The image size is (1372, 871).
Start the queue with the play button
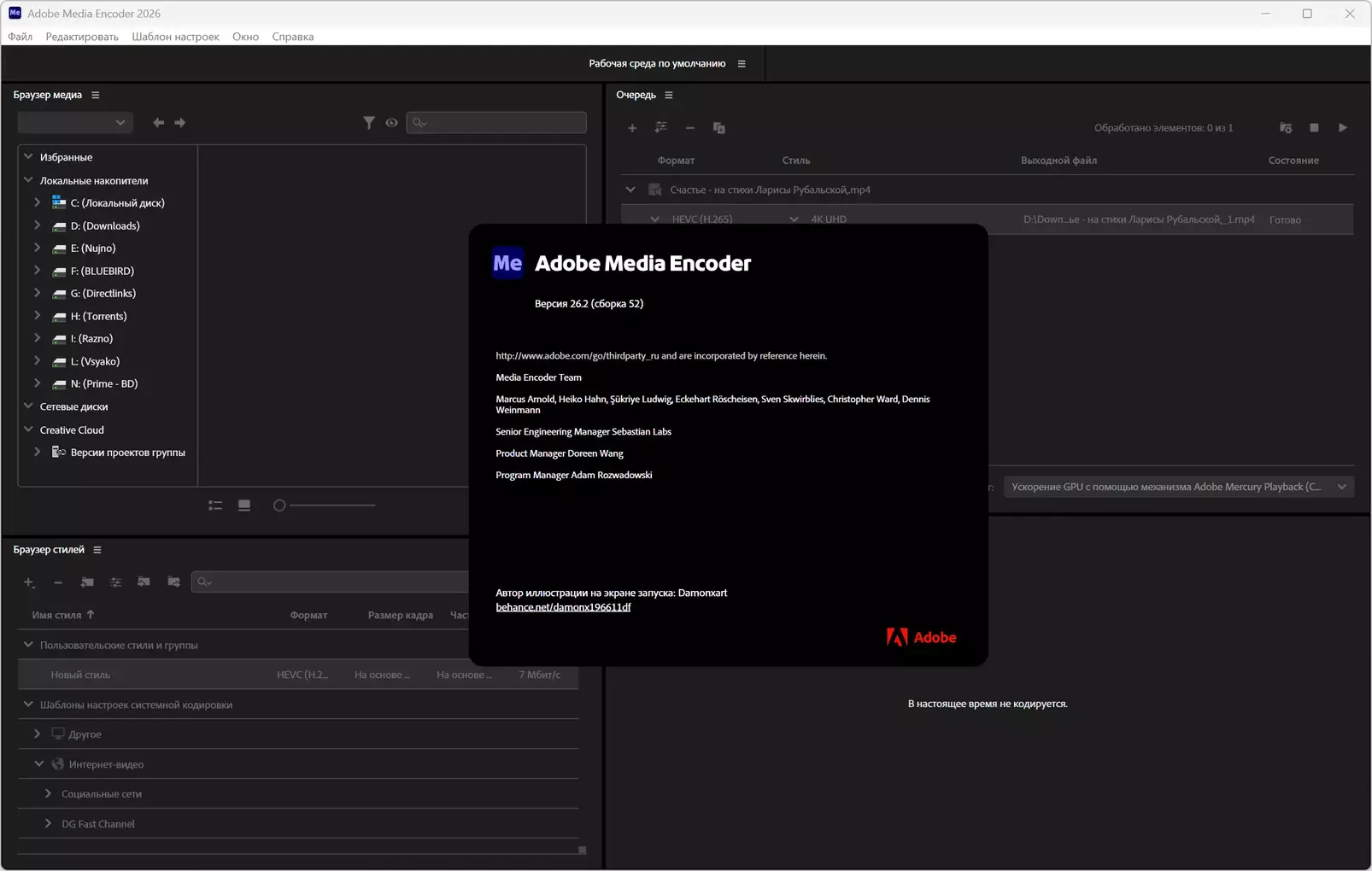pos(1342,128)
